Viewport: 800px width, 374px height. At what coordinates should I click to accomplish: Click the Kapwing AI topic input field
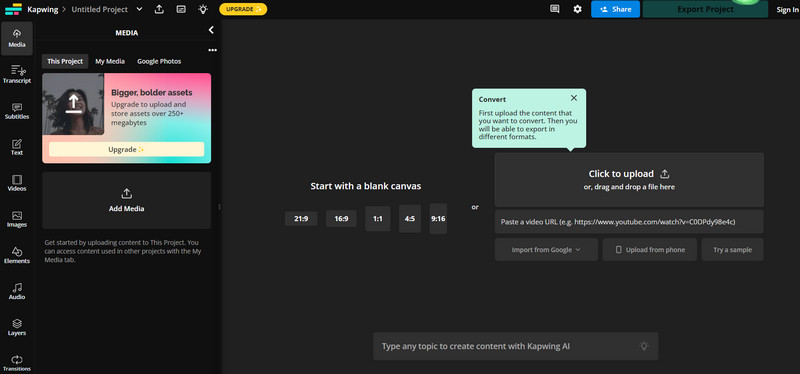coord(516,346)
